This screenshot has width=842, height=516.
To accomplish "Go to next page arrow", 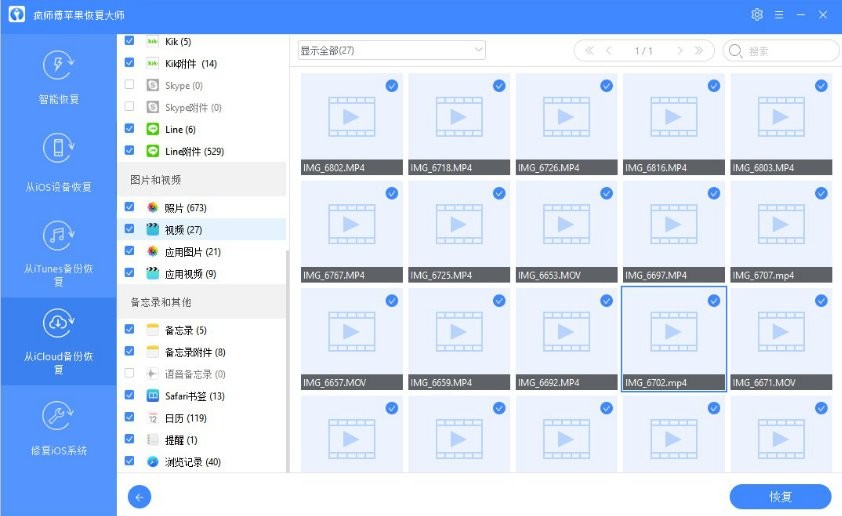I will [x=680, y=50].
